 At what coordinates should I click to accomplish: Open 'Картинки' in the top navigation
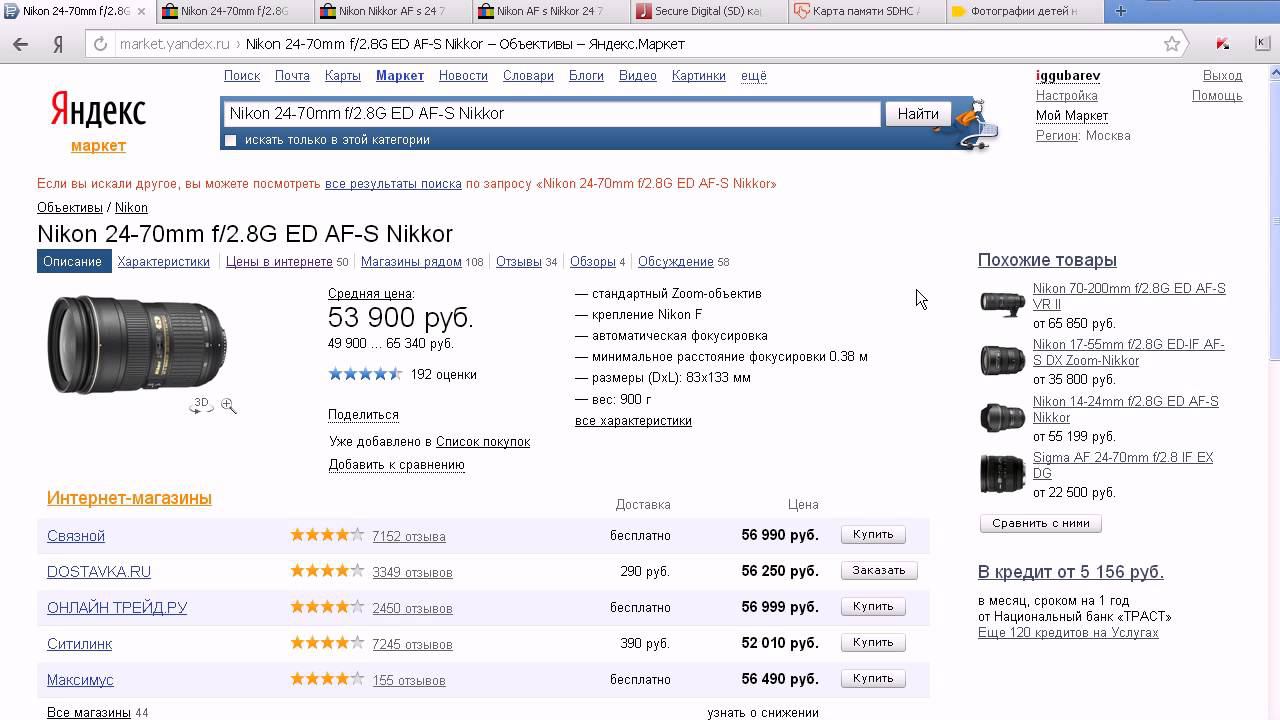[699, 76]
